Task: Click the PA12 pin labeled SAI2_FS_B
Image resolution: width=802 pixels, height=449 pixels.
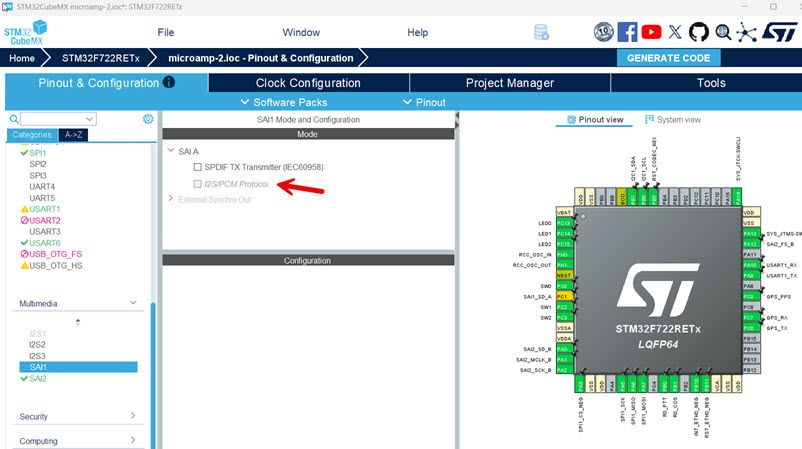Action: (751, 244)
